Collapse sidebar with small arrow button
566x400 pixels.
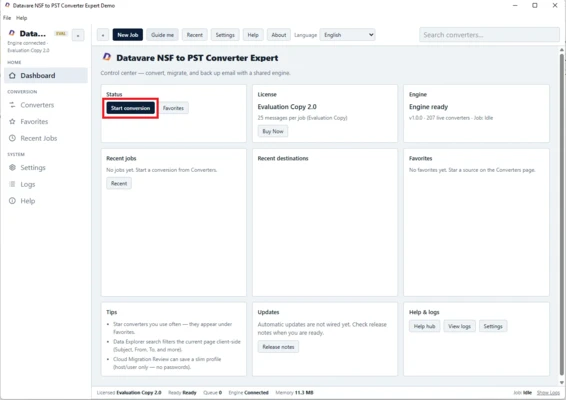tap(78, 35)
